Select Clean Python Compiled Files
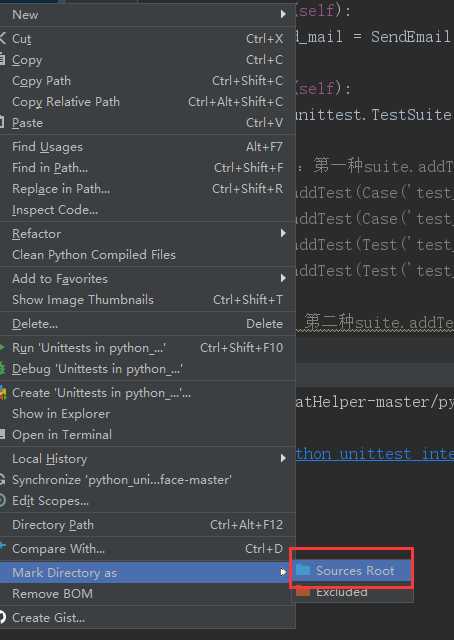This screenshot has width=454, height=640. 147,255
